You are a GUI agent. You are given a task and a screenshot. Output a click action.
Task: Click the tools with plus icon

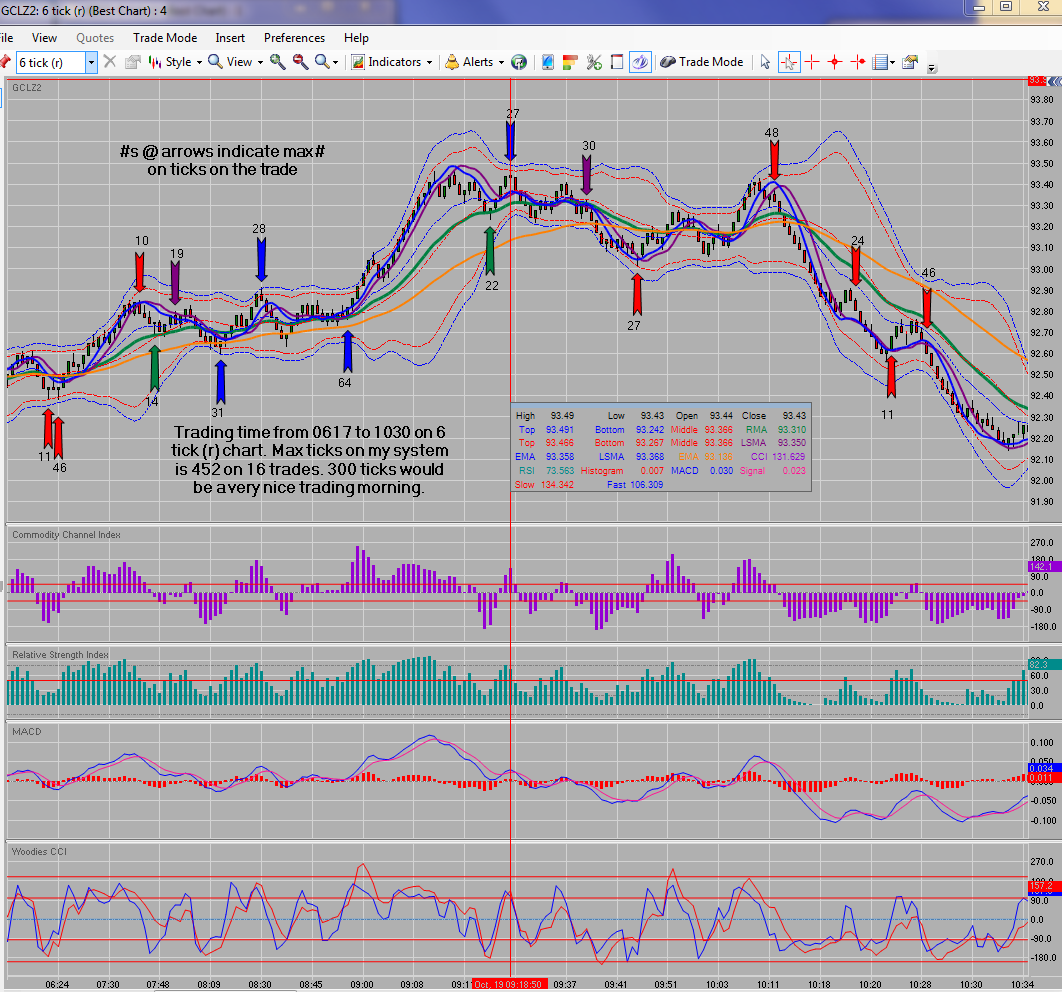[x=594, y=62]
